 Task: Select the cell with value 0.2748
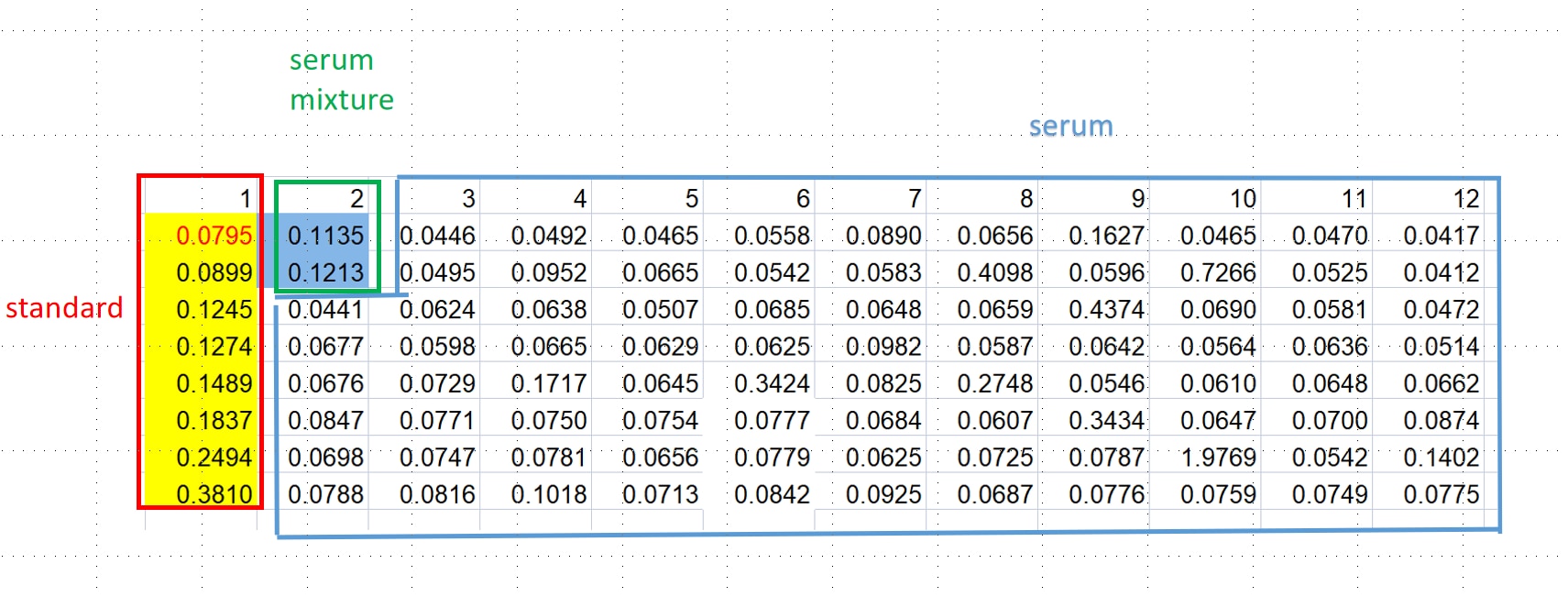(x=994, y=383)
